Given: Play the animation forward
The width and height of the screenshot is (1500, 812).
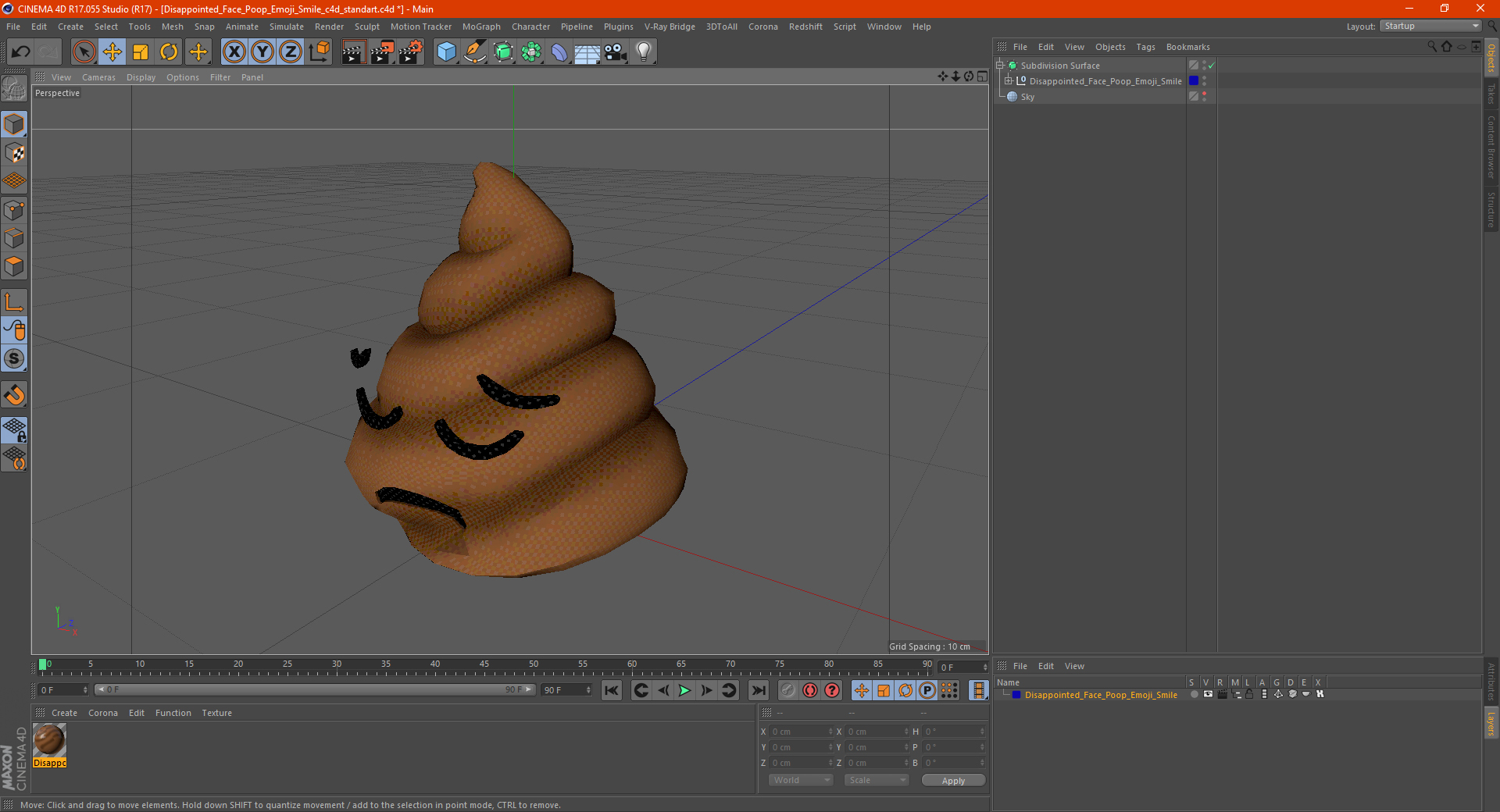Looking at the screenshot, I should pyautogui.click(x=684, y=690).
